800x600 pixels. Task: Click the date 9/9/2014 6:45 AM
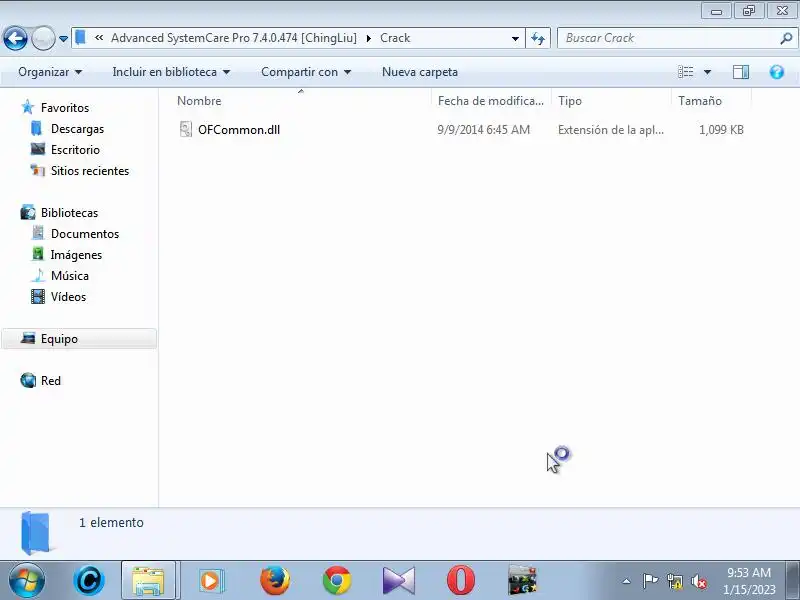(483, 130)
